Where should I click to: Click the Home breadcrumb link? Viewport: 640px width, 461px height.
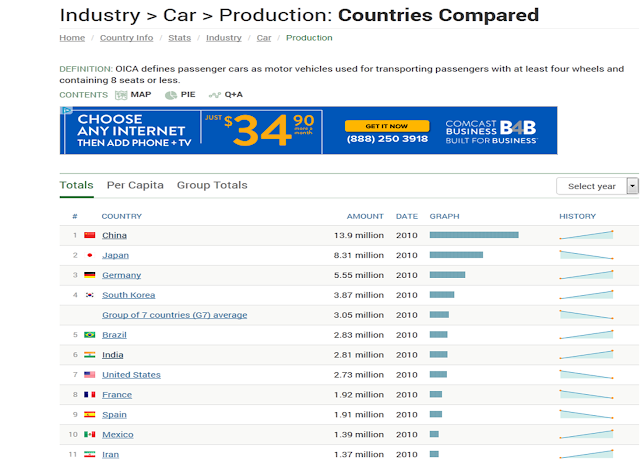tap(72, 38)
